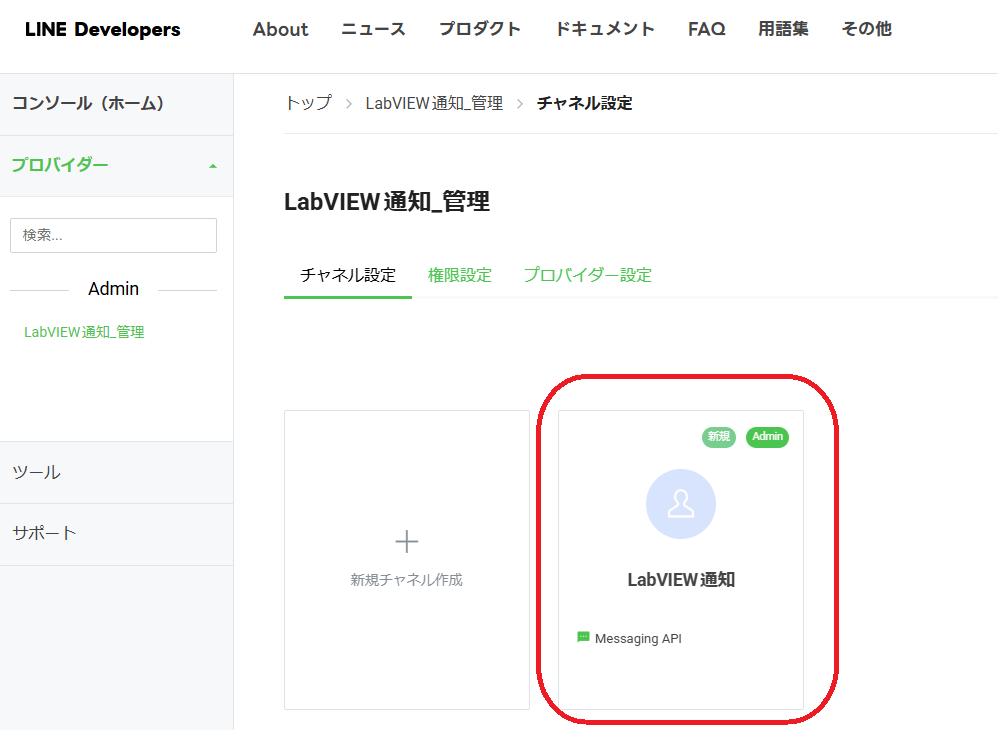The image size is (998, 730).
Task: Open ツール in the sidebar
Action: 116,472
